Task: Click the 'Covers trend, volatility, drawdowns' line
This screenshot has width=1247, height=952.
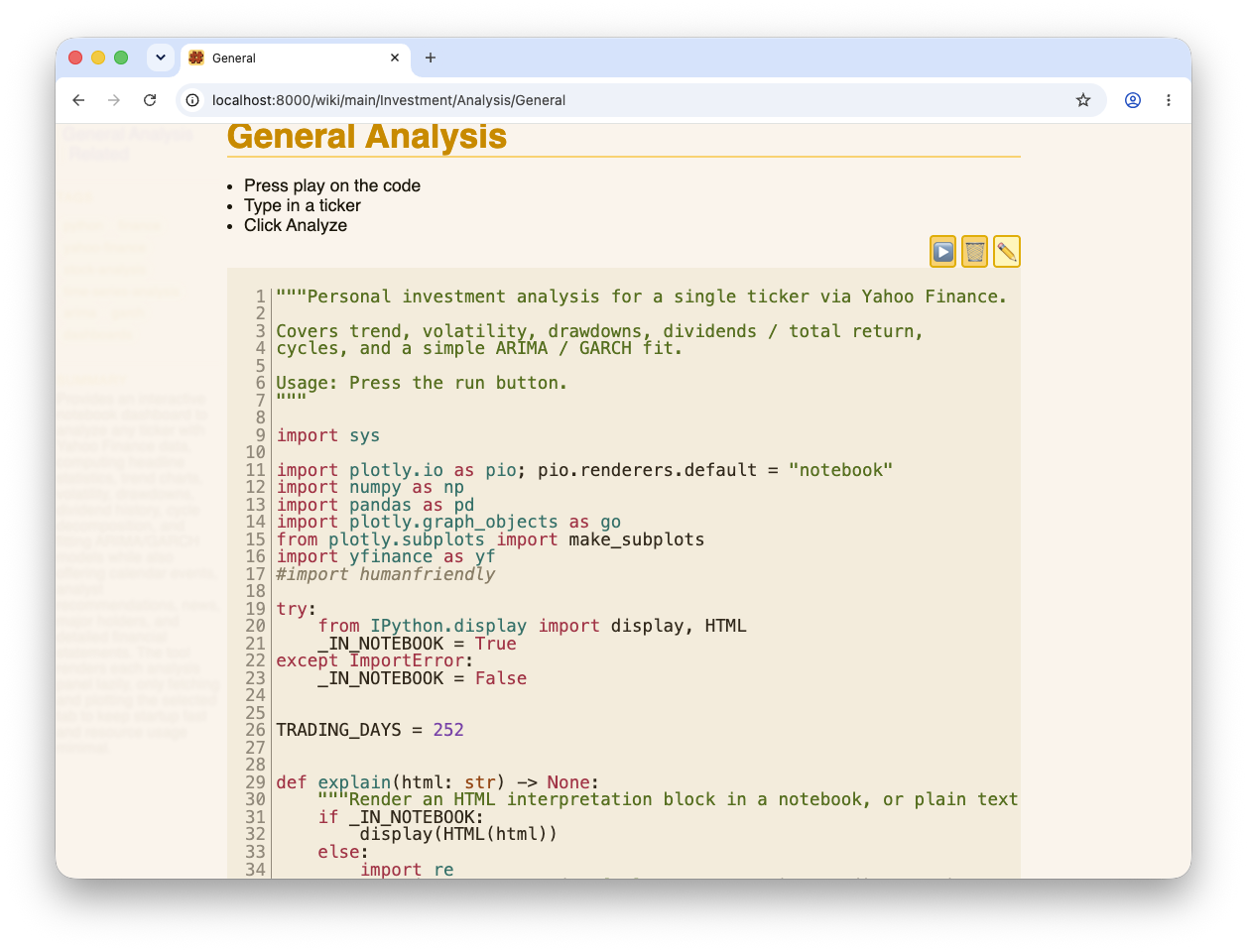Action: [599, 331]
